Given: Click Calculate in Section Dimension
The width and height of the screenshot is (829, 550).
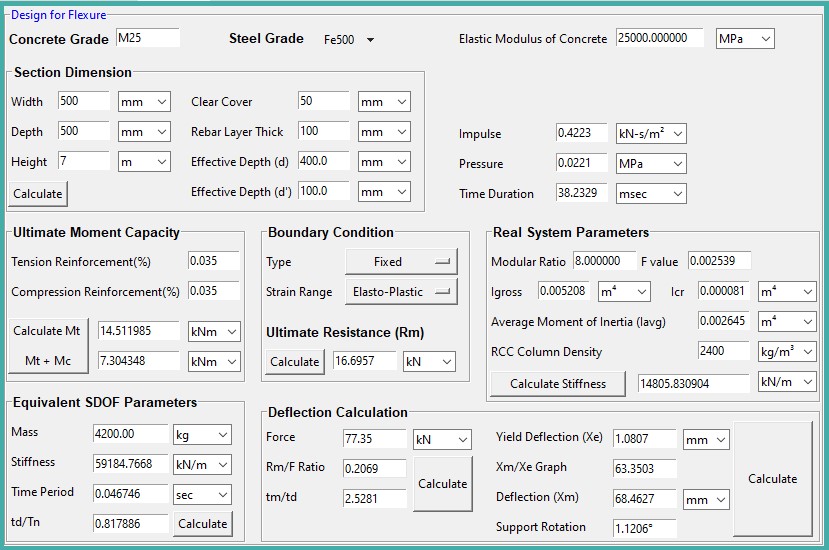Looking at the screenshot, I should 38,194.
